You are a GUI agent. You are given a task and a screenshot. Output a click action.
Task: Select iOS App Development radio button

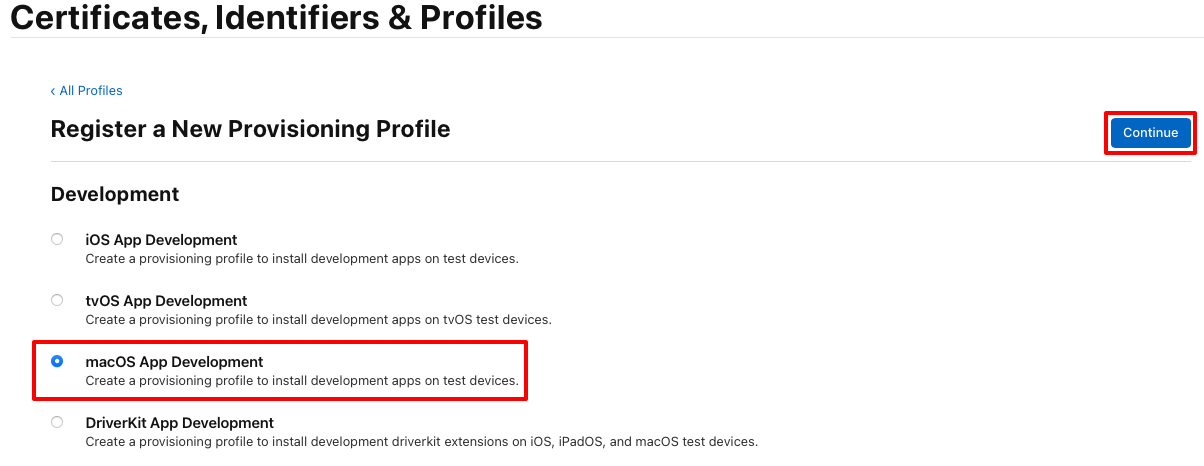57,239
